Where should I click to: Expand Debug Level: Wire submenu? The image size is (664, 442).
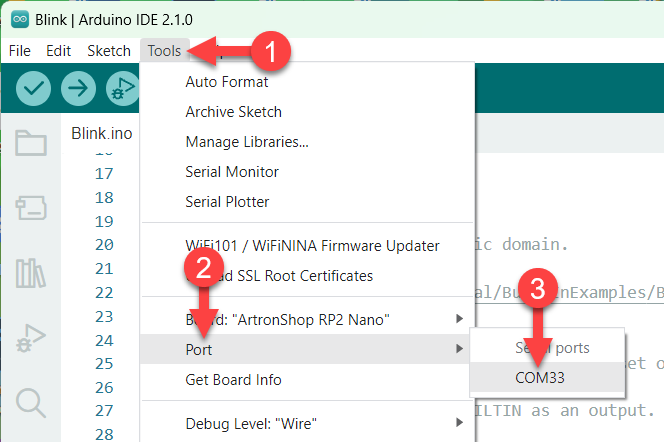[x=307, y=423]
